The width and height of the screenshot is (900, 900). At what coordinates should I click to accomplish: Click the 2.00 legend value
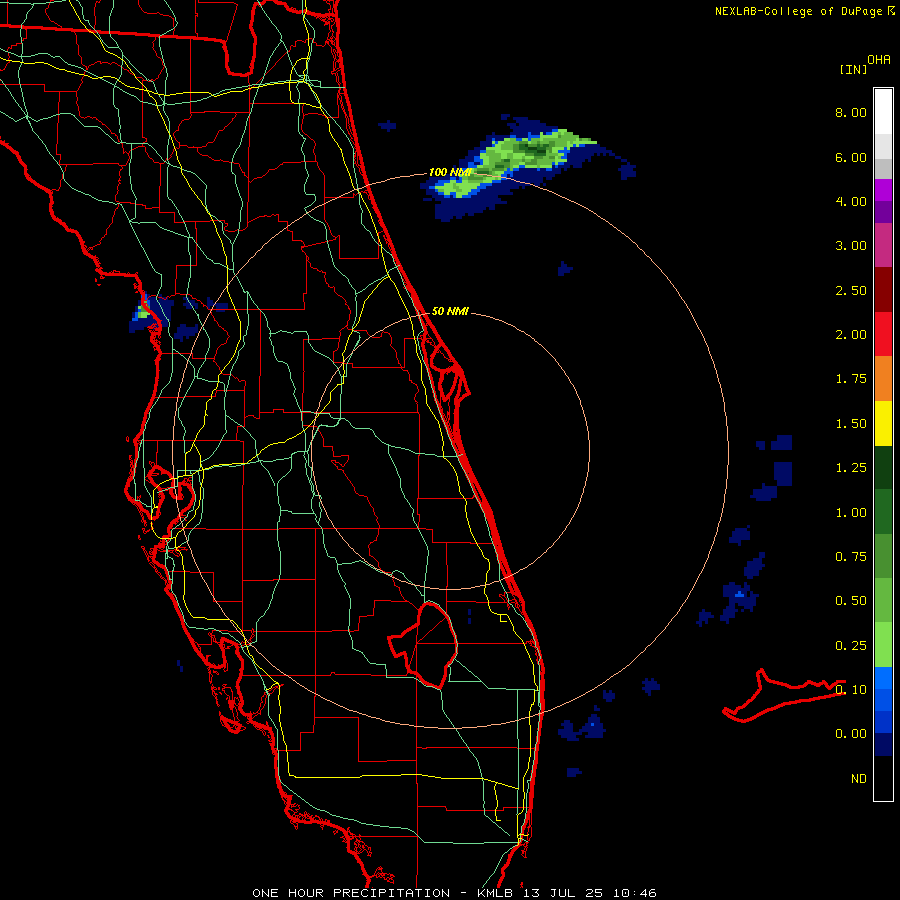tap(851, 335)
